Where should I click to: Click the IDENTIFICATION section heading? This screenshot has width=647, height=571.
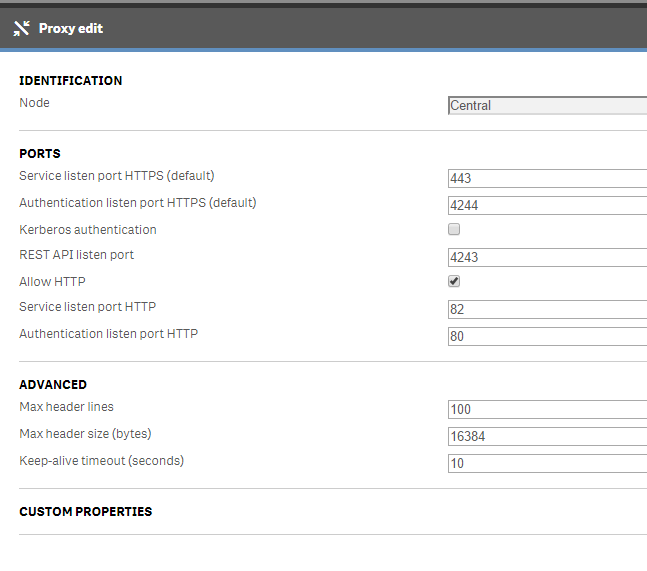(71, 81)
